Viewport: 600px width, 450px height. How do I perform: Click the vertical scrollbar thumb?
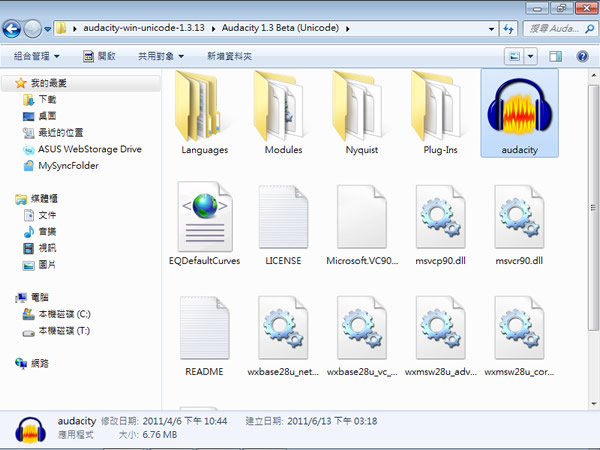593,207
